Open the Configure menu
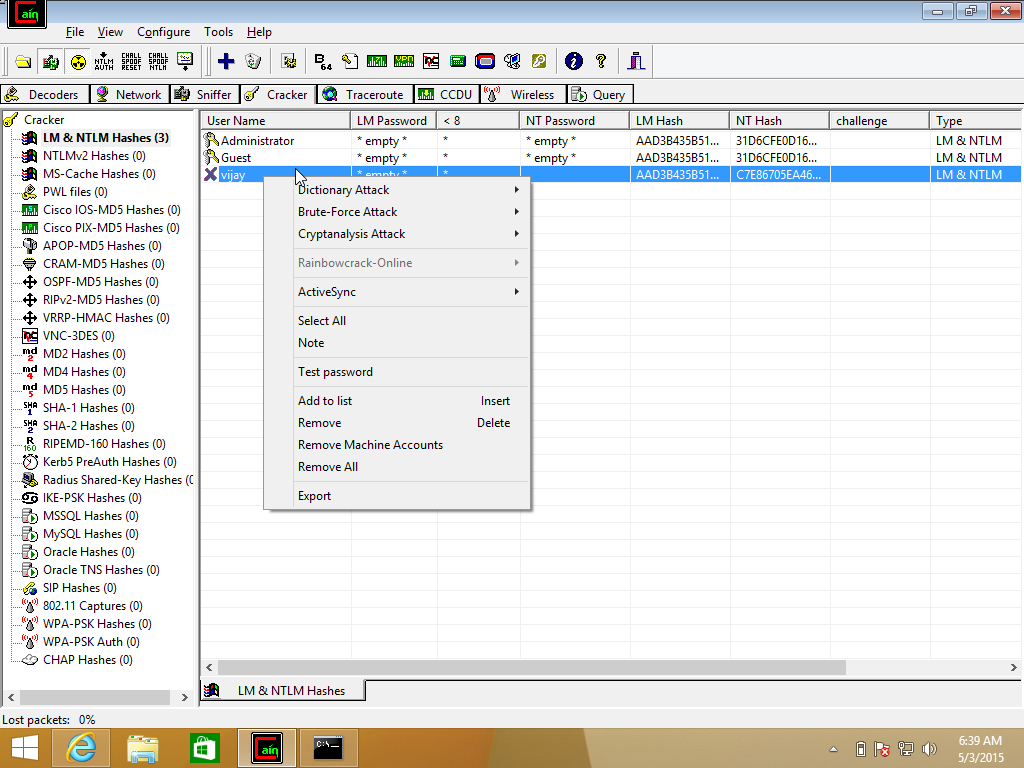 (x=163, y=32)
